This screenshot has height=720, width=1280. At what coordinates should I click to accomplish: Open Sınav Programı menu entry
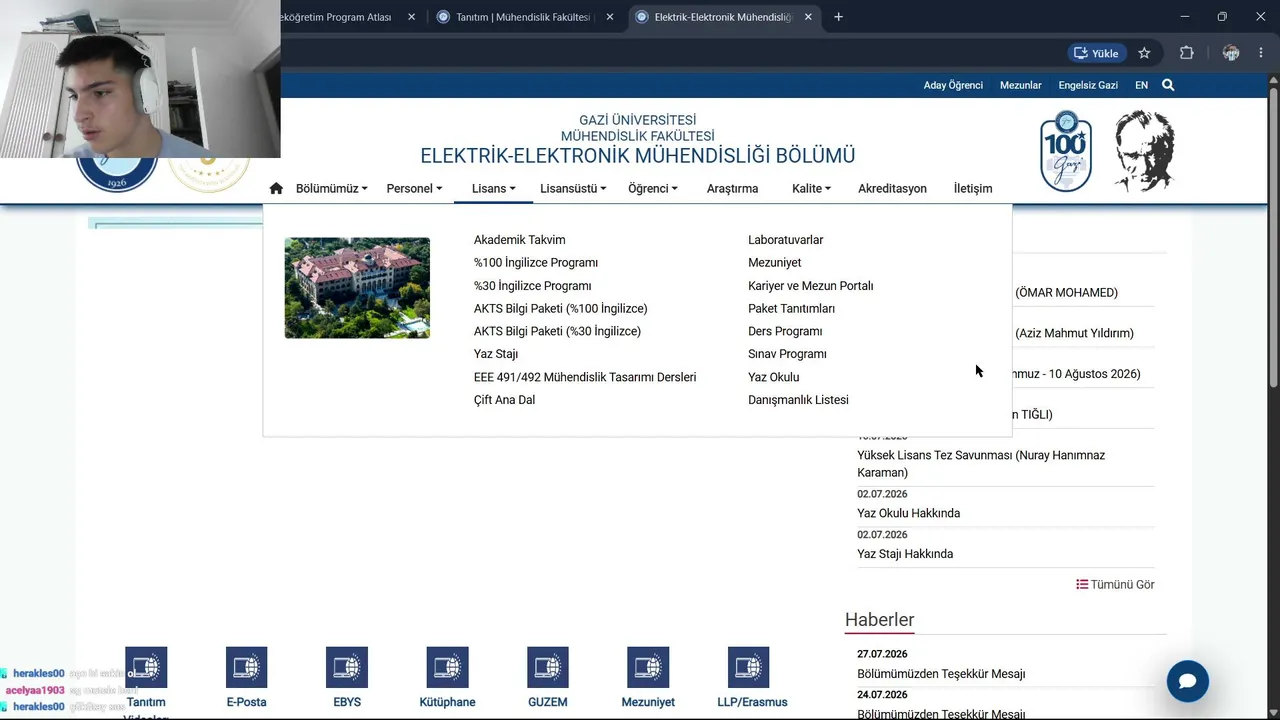pos(788,354)
